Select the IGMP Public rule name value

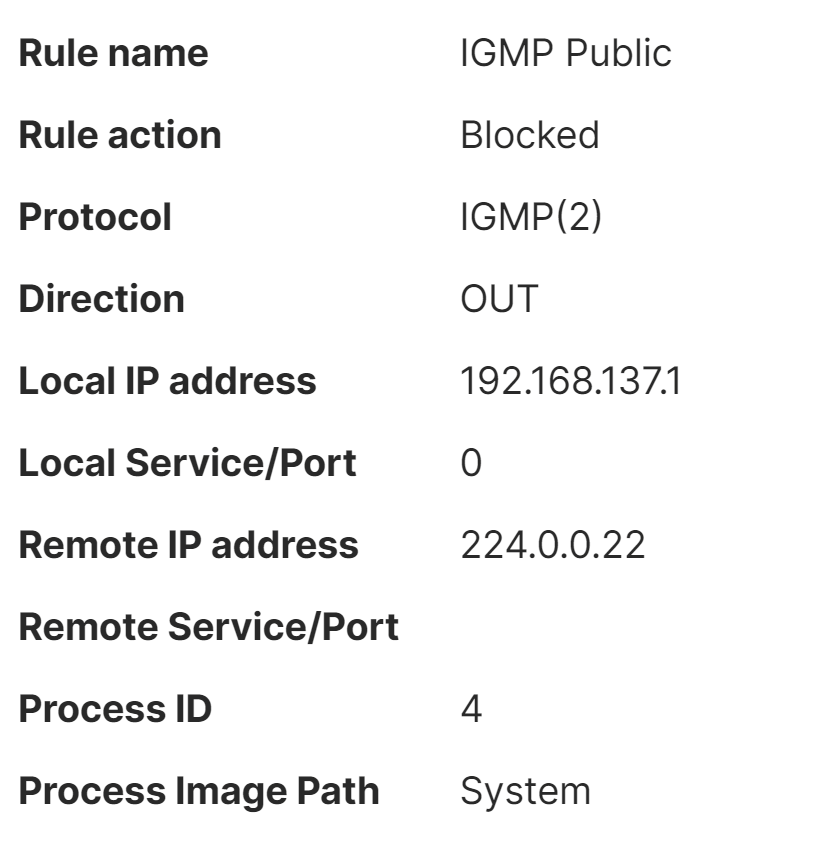pos(565,53)
